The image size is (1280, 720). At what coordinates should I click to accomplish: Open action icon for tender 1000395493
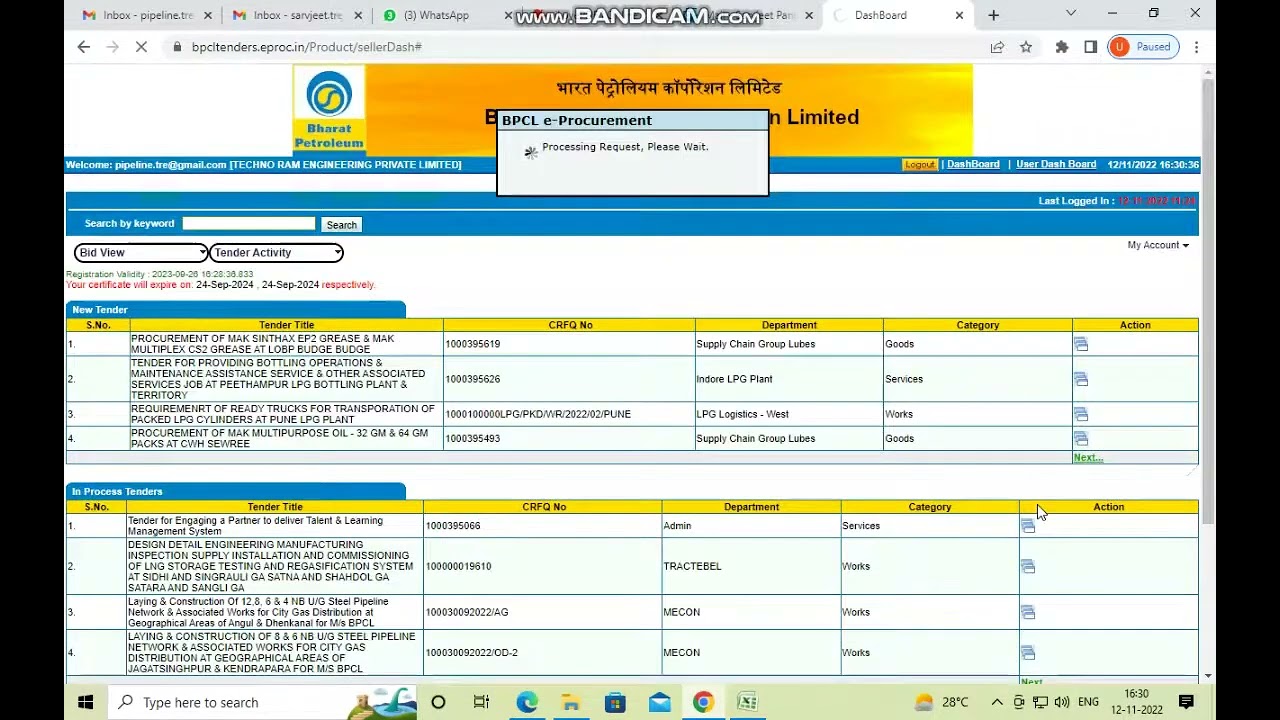point(1080,438)
